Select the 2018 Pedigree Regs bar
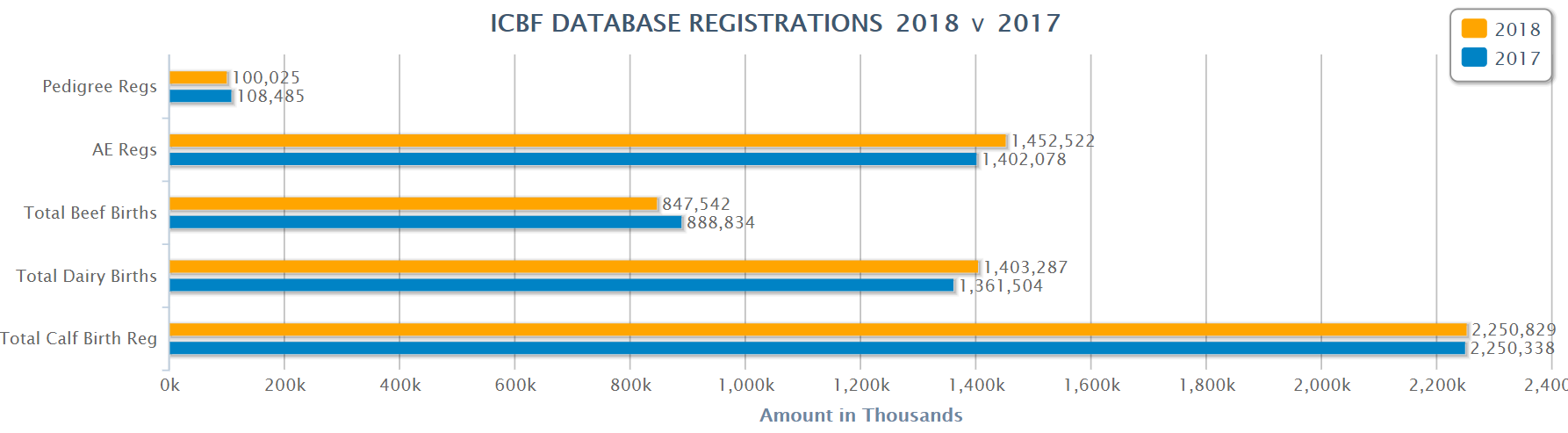Screen dimensions: 1568x433 click(198, 77)
